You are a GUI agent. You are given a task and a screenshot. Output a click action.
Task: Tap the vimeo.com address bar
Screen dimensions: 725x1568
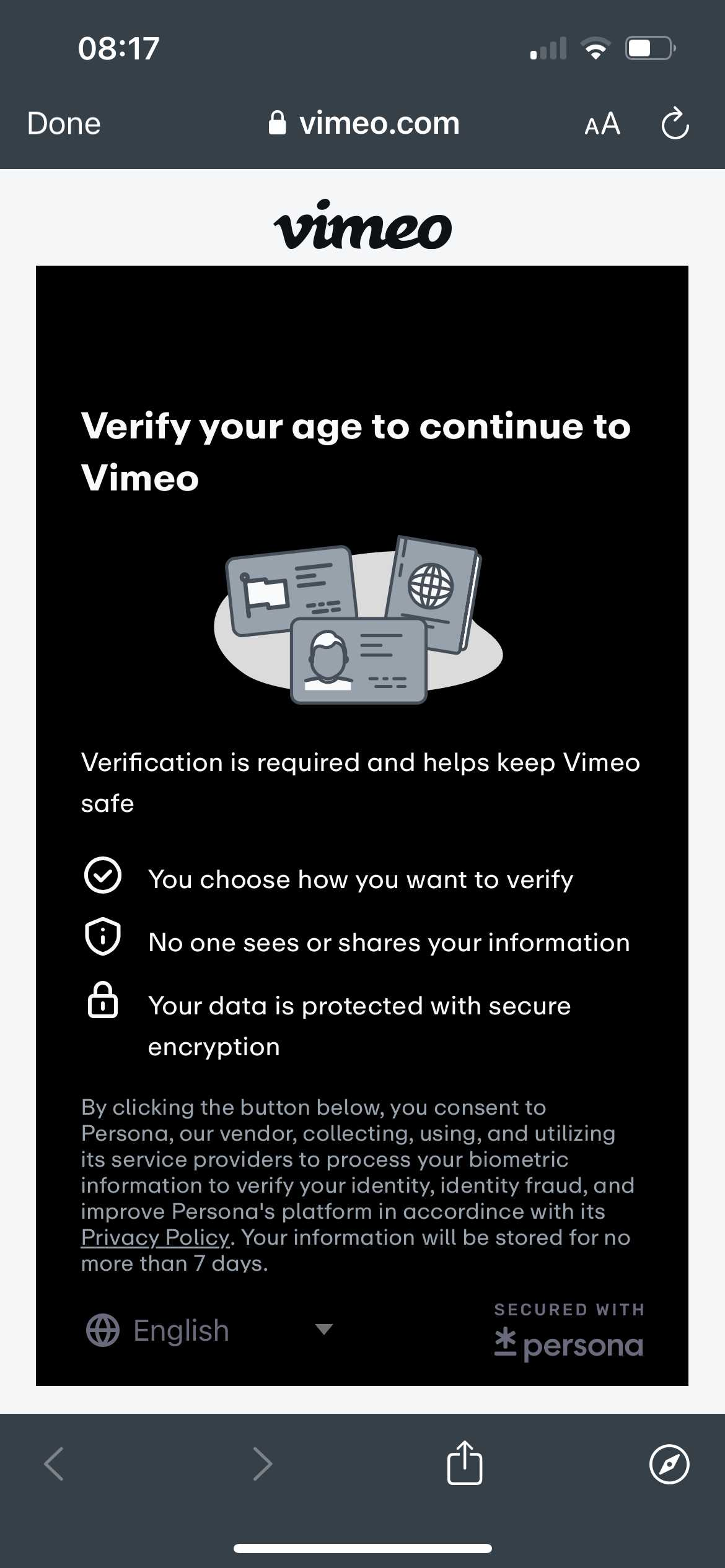click(379, 123)
